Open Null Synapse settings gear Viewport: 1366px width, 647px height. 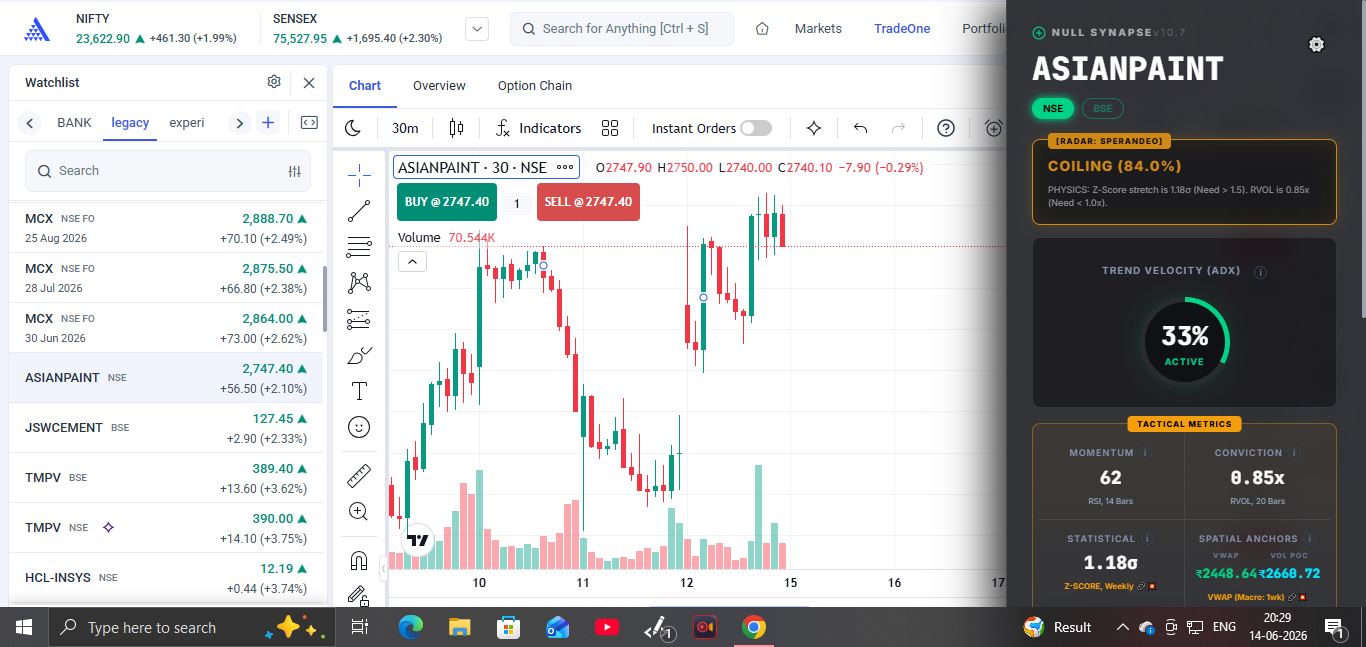point(1316,44)
